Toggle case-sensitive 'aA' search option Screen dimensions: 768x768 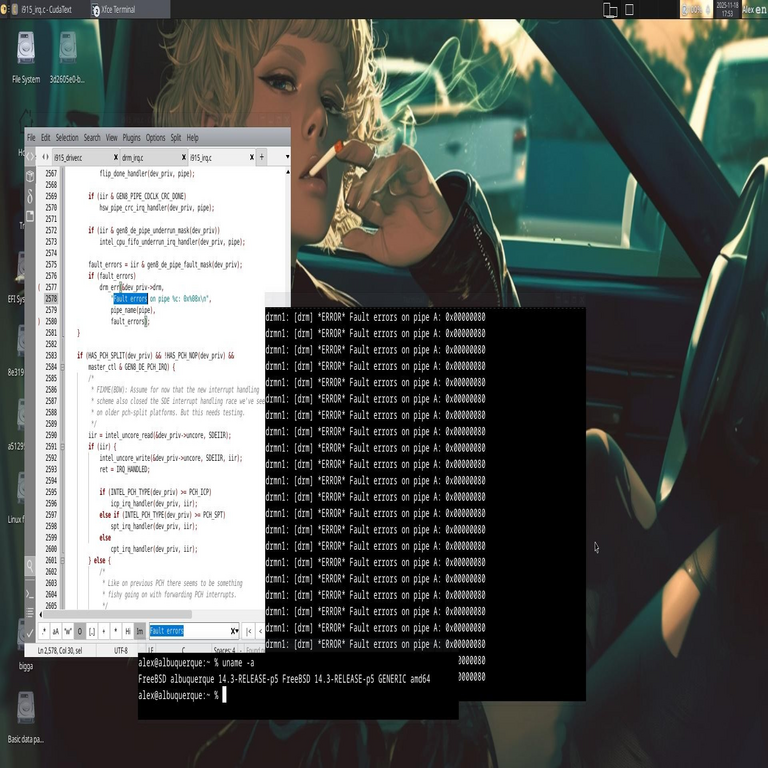56,631
